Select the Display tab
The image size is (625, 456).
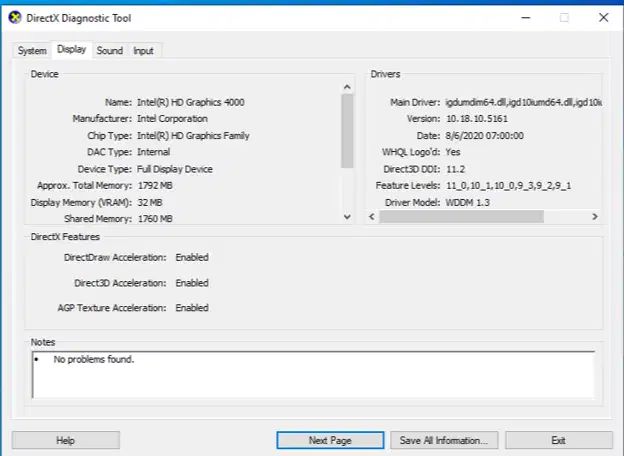click(x=72, y=50)
